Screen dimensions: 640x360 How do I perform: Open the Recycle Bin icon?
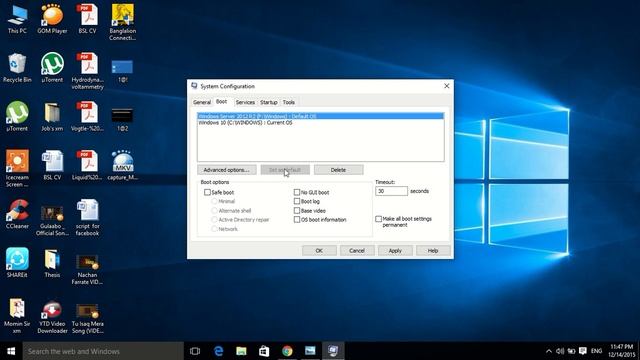point(17,68)
